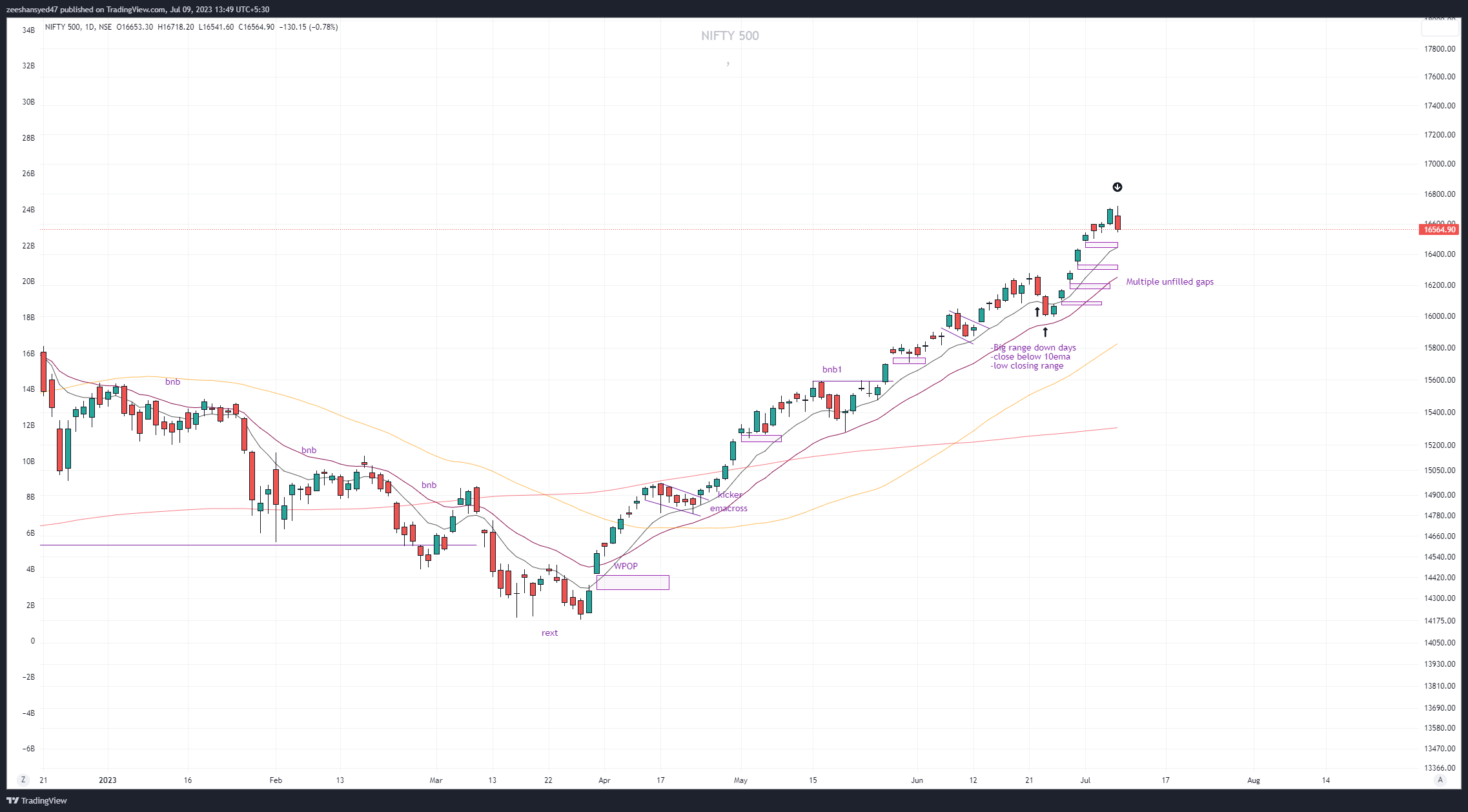This screenshot has height=812, width=1468.
Task: Click the 'Big range down days' note
Action: pyautogui.click(x=1034, y=348)
